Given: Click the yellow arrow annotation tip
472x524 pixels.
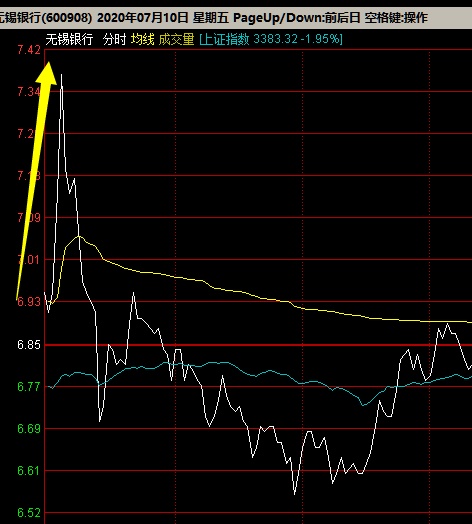Looking at the screenshot, I should [49, 64].
